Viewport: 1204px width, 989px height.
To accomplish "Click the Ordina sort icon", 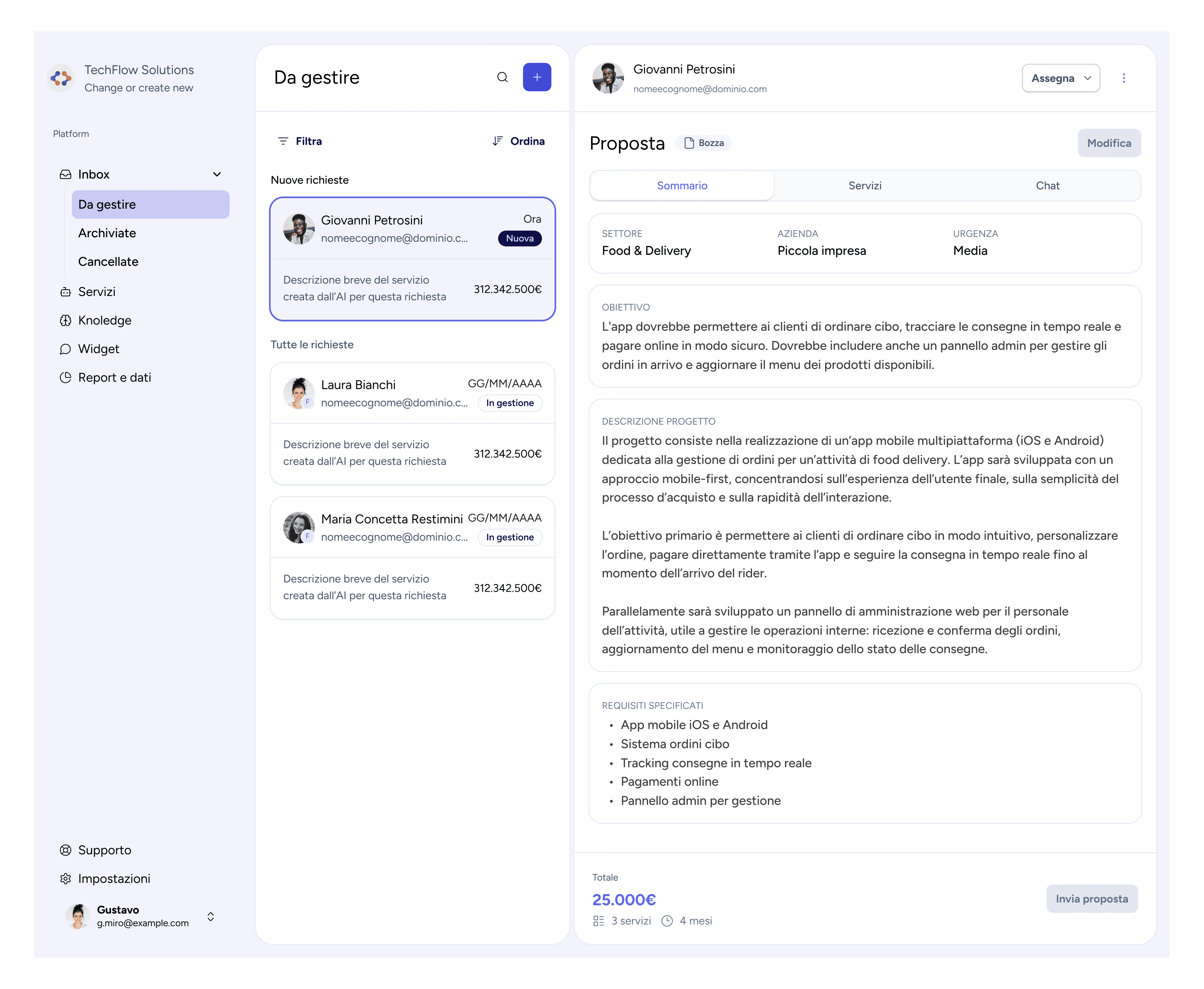I will pos(497,141).
